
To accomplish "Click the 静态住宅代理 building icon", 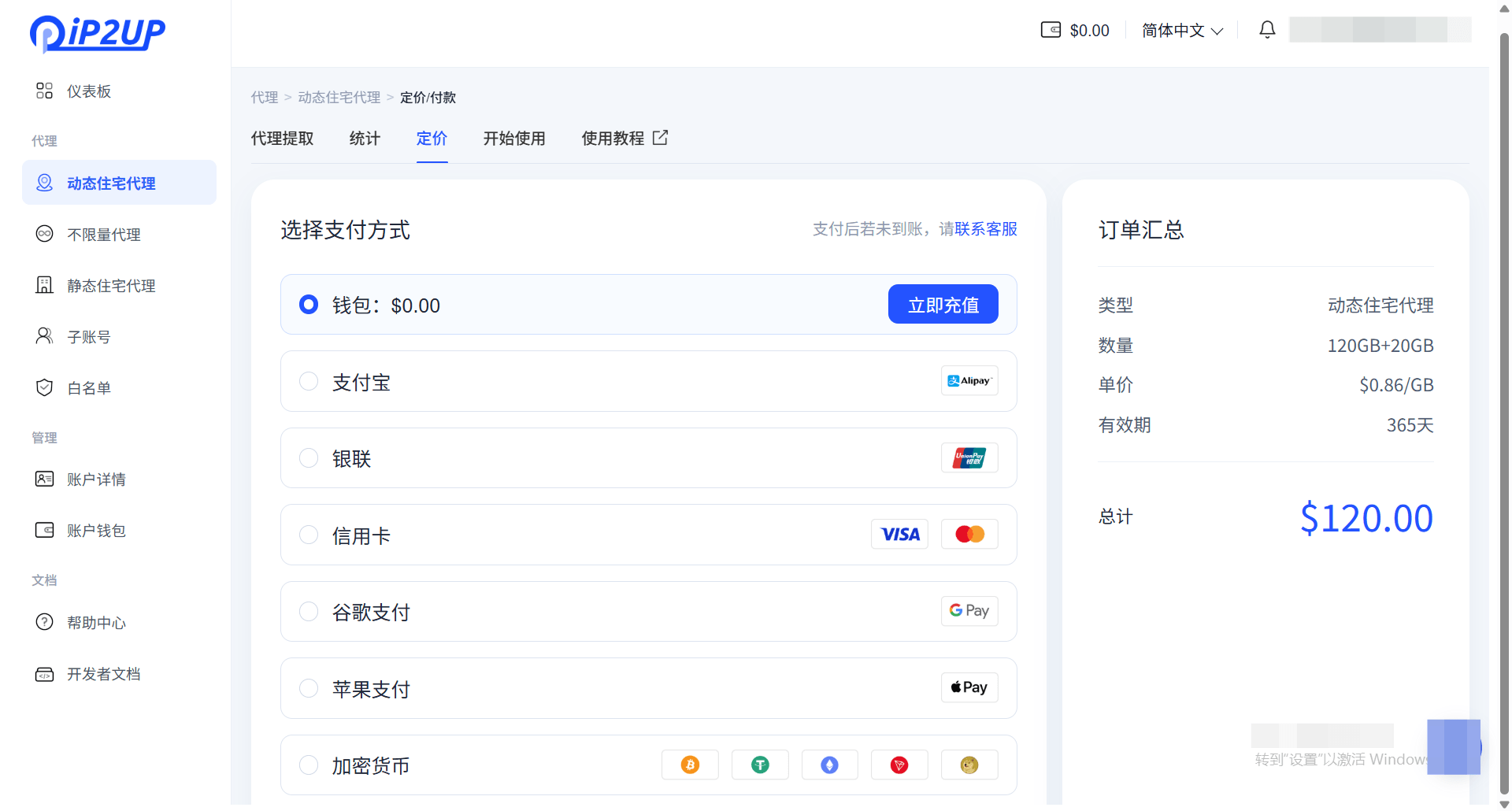I will tap(44, 285).
